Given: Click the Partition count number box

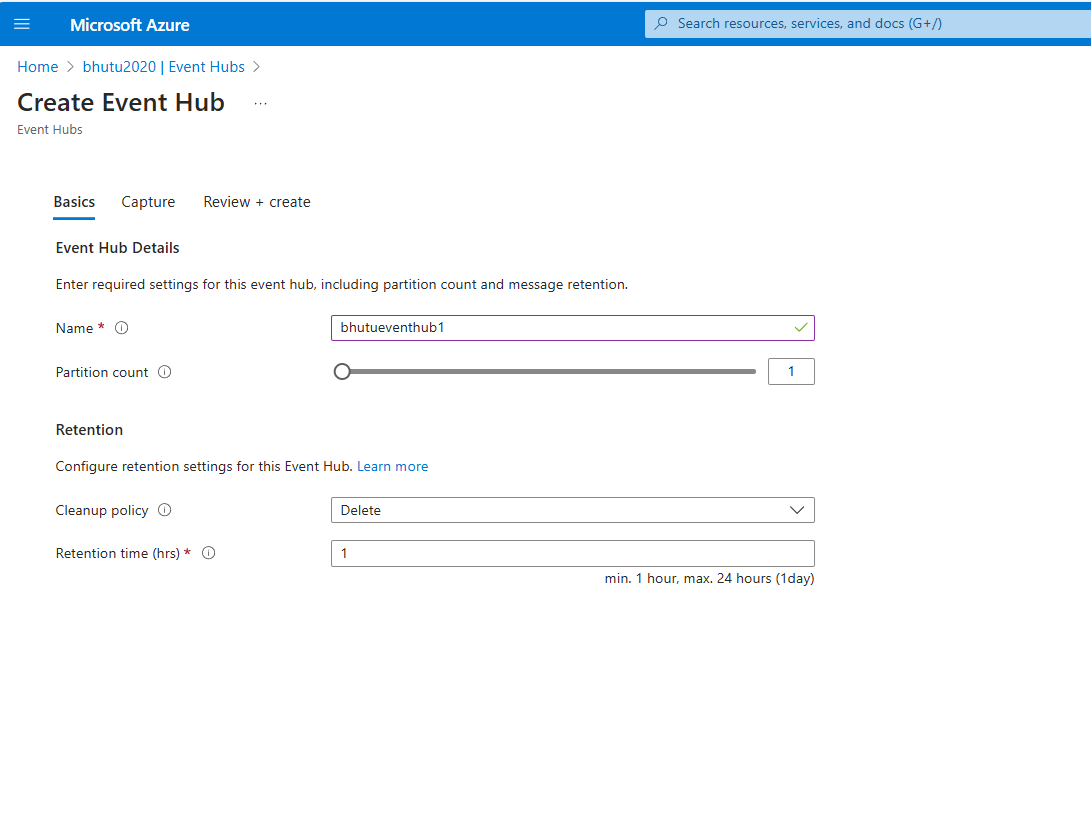Looking at the screenshot, I should tap(791, 372).
